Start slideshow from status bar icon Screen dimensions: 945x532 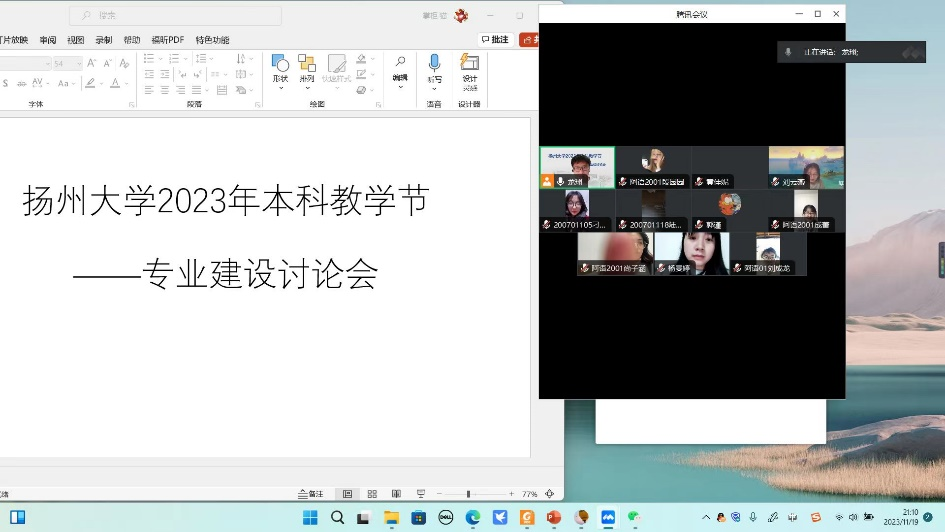tap(421, 494)
